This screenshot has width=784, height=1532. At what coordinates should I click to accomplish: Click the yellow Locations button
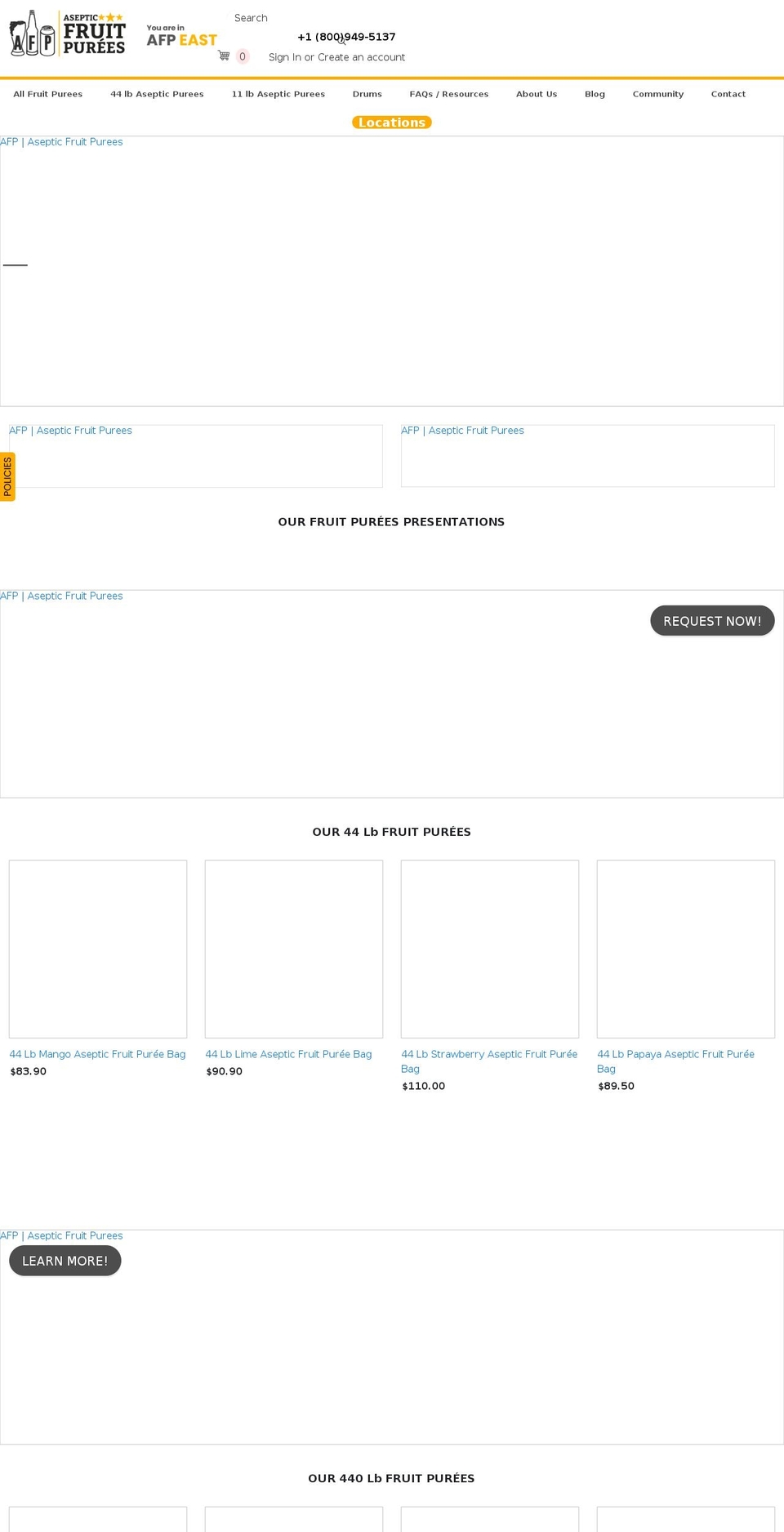(x=392, y=123)
